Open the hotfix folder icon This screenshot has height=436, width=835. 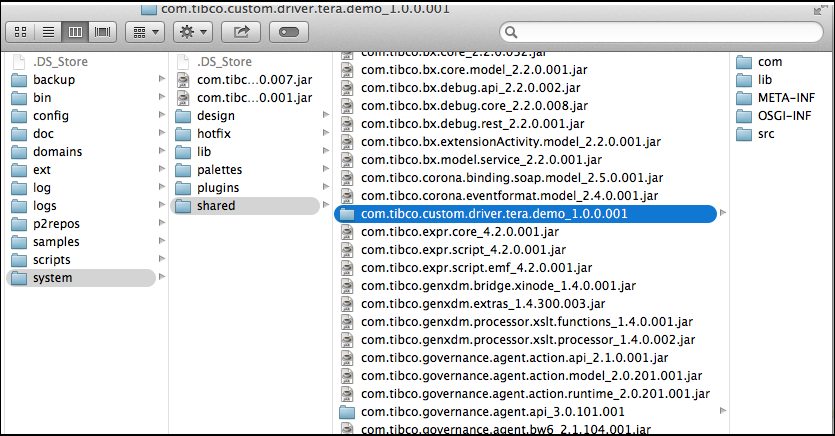[x=183, y=134]
